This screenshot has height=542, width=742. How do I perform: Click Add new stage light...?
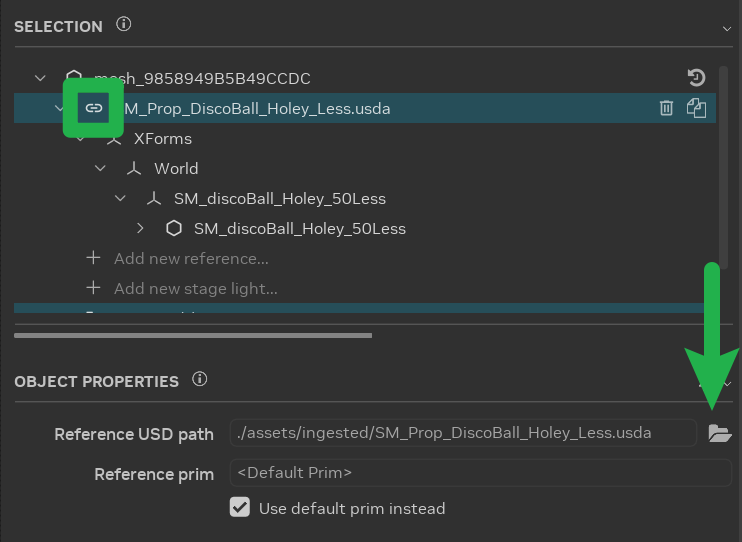click(195, 288)
